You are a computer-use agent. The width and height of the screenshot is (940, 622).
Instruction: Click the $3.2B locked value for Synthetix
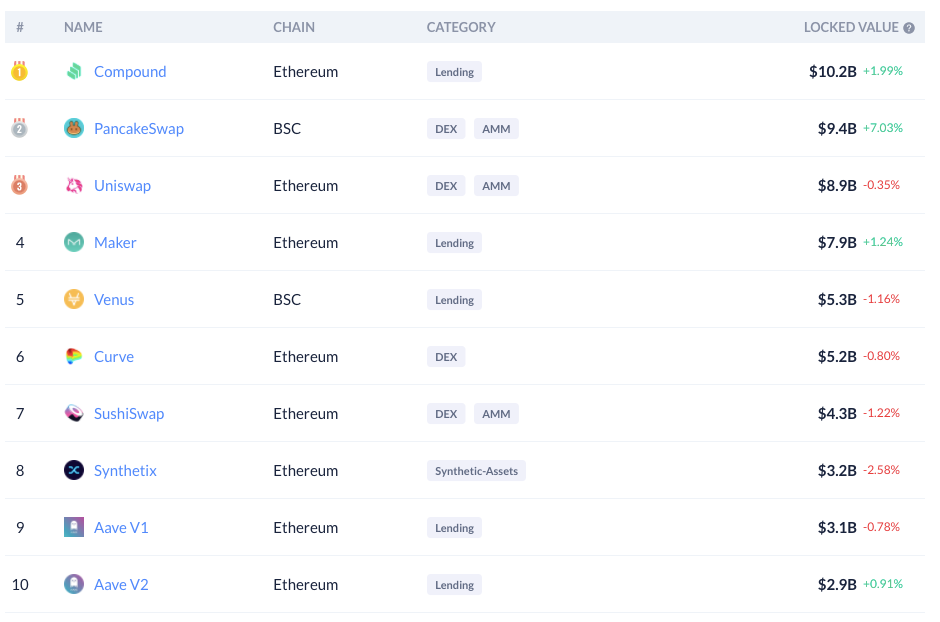click(x=837, y=470)
